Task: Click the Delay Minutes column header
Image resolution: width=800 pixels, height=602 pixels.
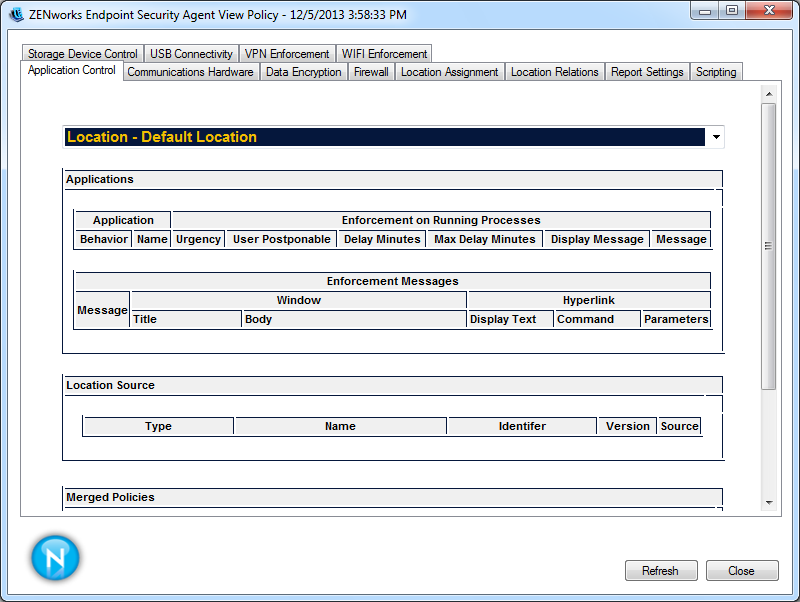Action: click(382, 239)
